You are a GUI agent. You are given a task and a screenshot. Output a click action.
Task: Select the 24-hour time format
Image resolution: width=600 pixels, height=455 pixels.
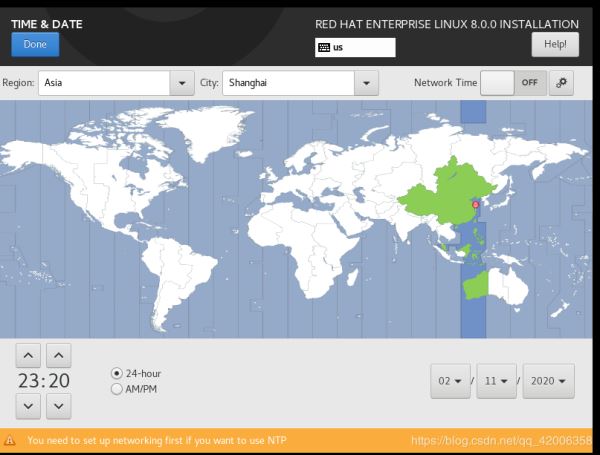(x=117, y=374)
